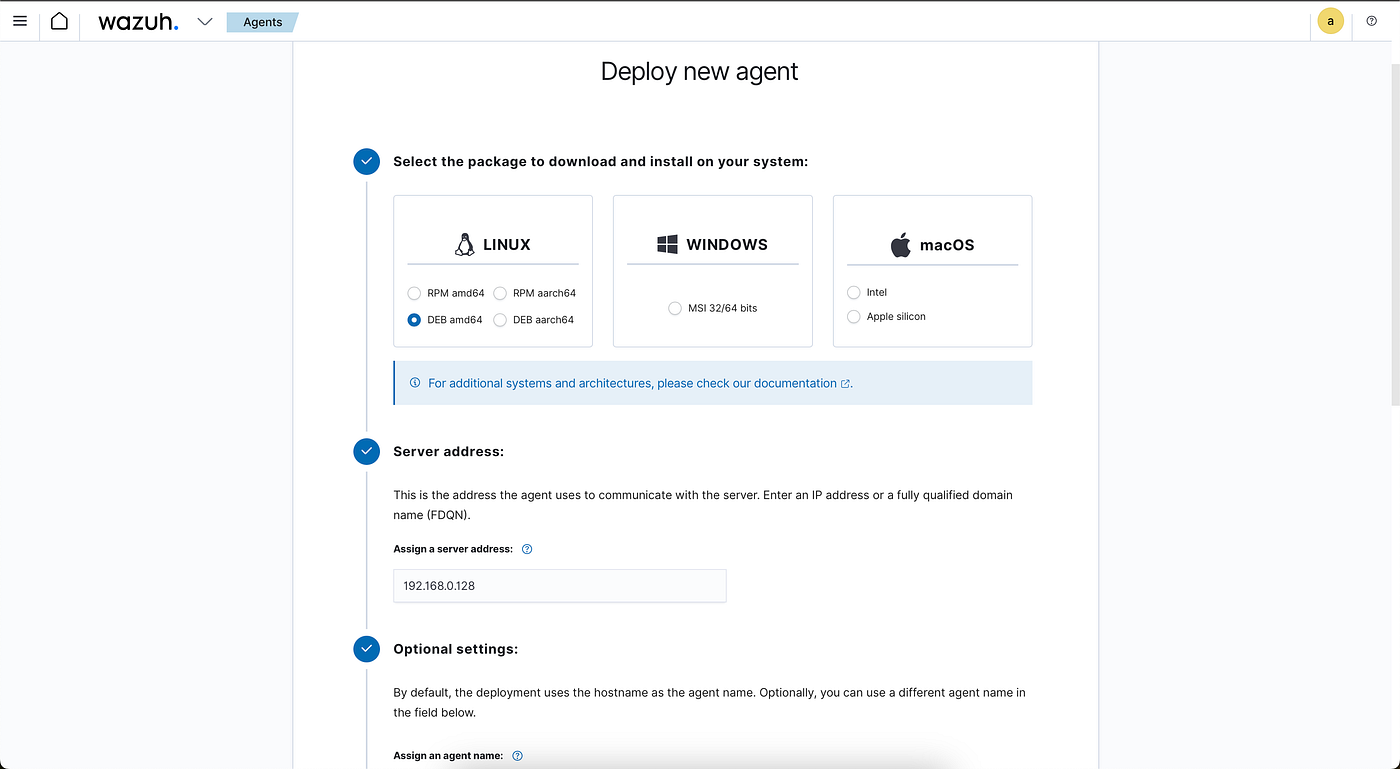Focus the server address input field
This screenshot has width=1400, height=769.
pos(560,586)
